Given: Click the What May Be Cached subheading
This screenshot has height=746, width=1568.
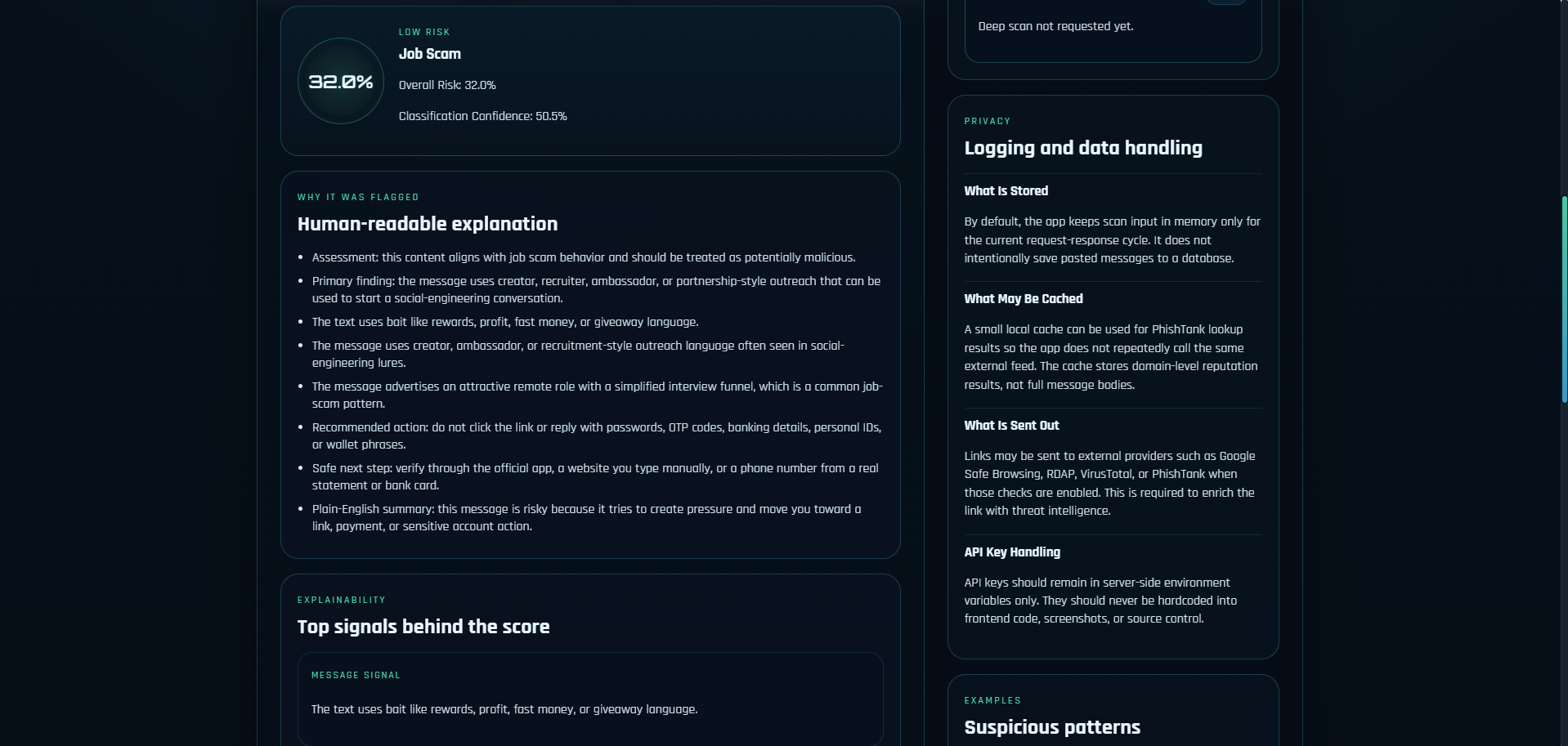Looking at the screenshot, I should click(x=1024, y=299).
